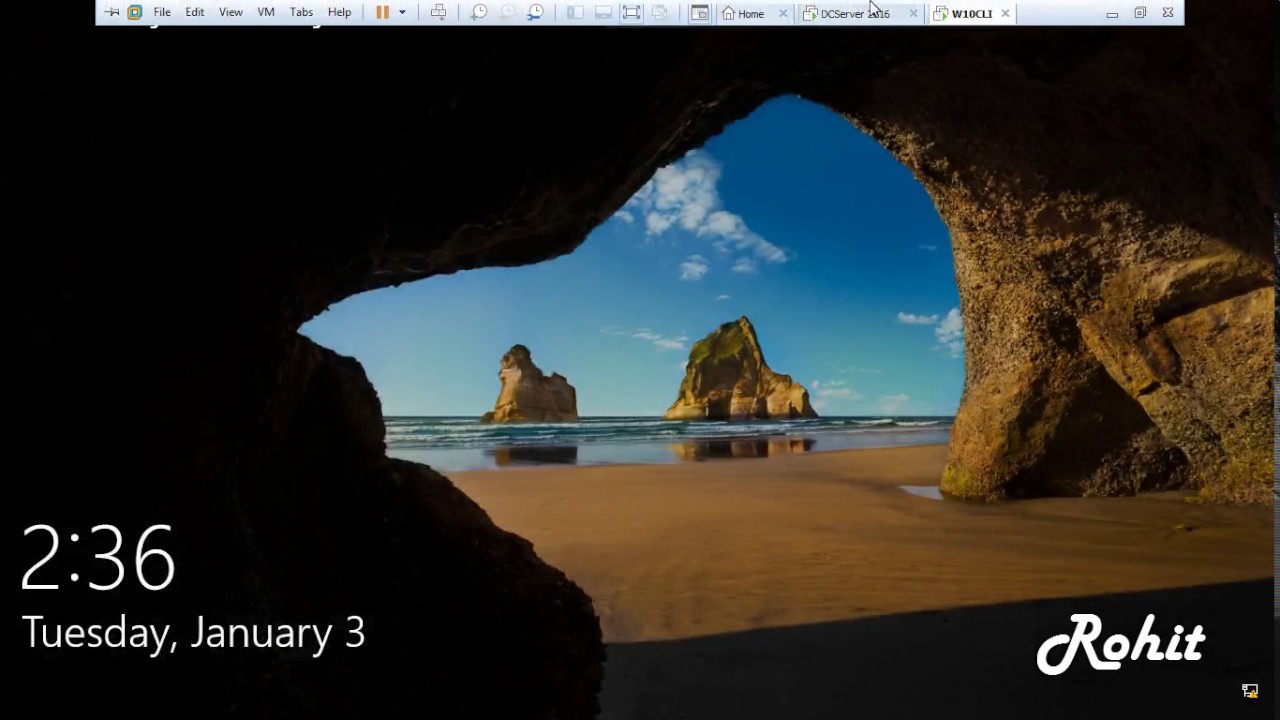Expand the power options dropdown arrow
1280x720 pixels.
(x=402, y=13)
